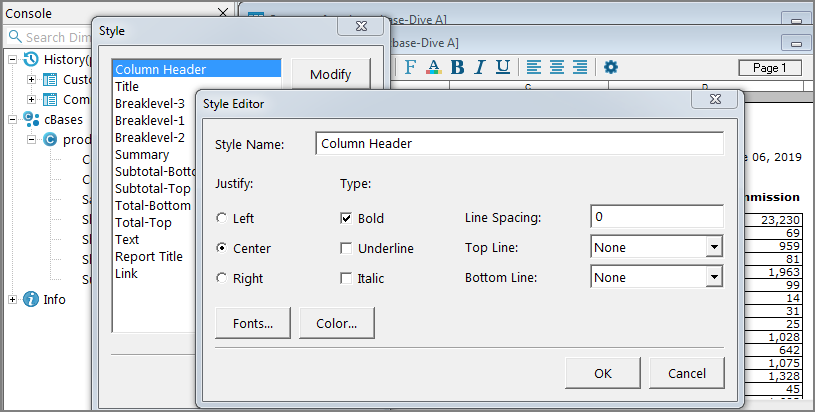
Task: Close the Style dialog
Action: [361, 26]
